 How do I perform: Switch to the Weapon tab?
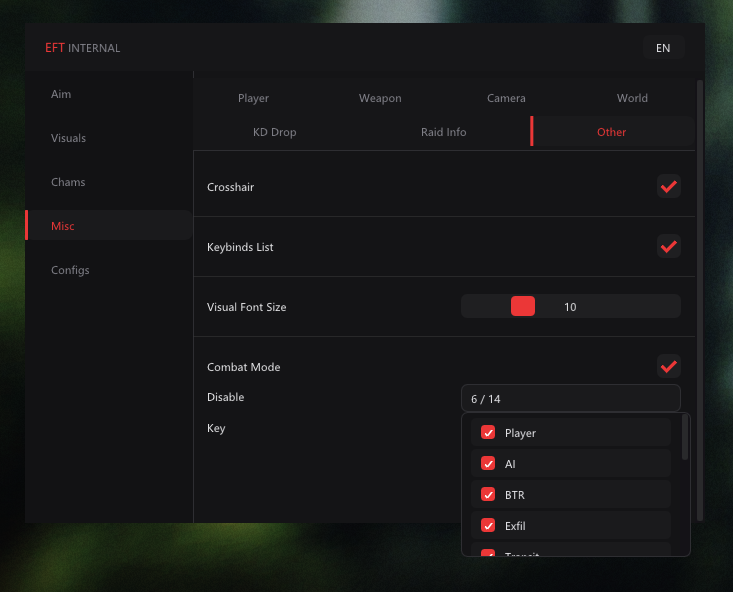380,98
